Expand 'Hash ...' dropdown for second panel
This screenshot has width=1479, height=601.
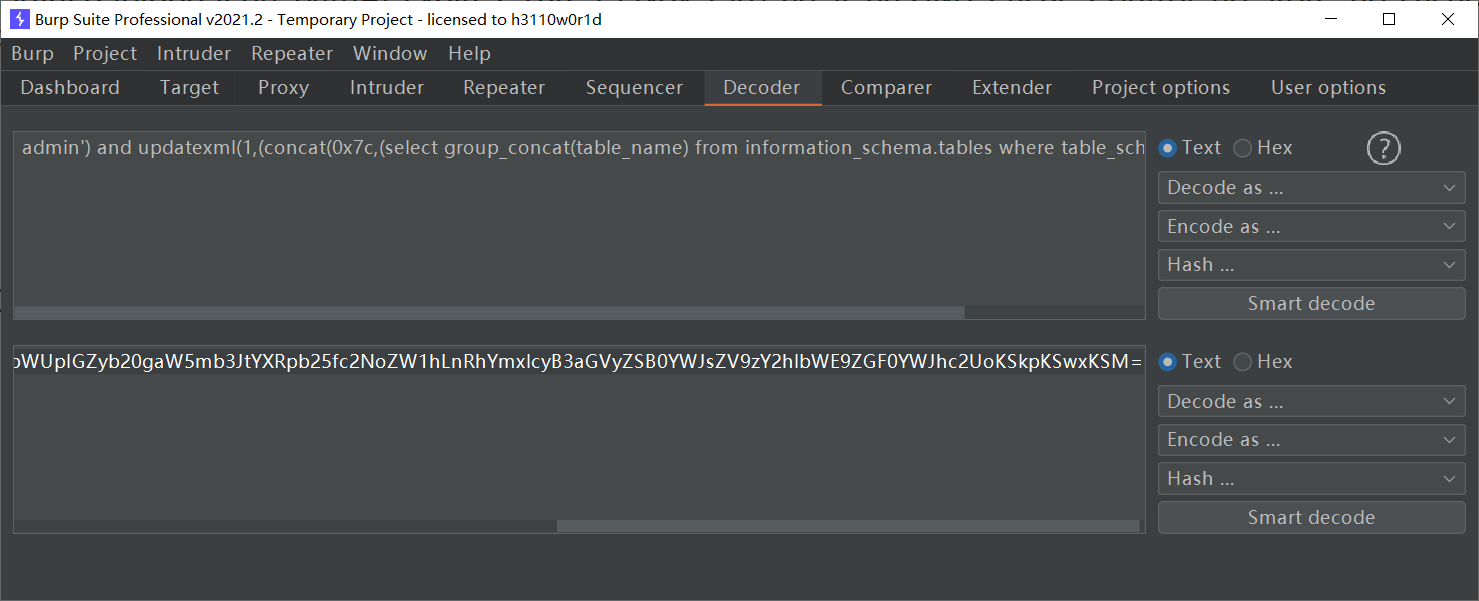[1311, 479]
